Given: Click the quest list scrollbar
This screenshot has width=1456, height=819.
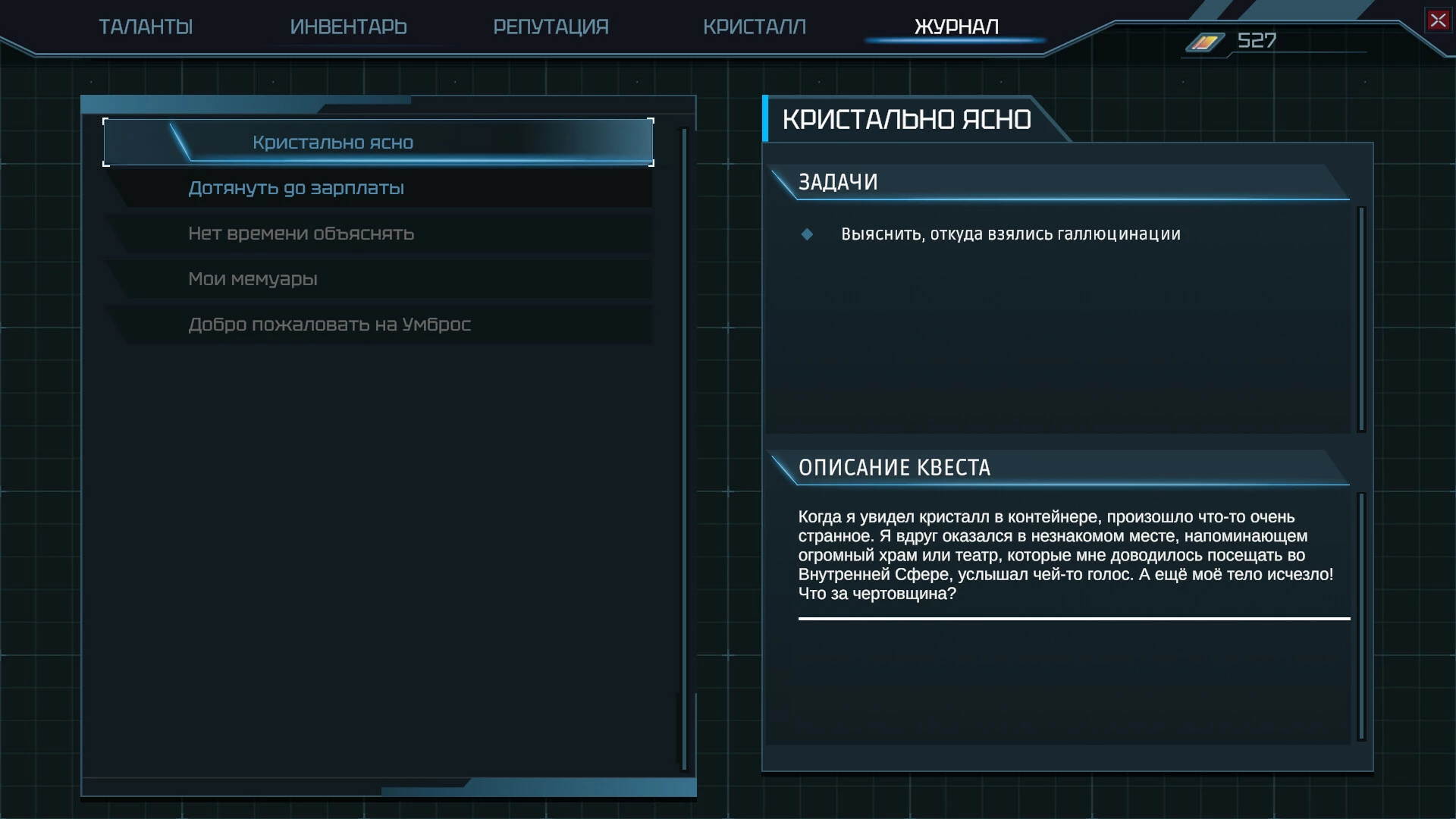Looking at the screenshot, I should (x=684, y=449).
